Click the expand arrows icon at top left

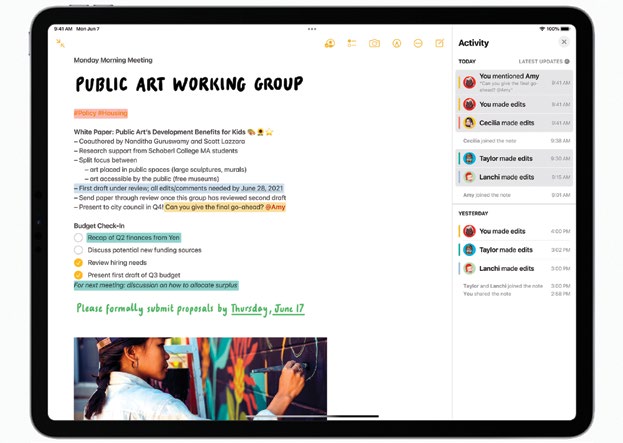pyautogui.click(x=60, y=43)
